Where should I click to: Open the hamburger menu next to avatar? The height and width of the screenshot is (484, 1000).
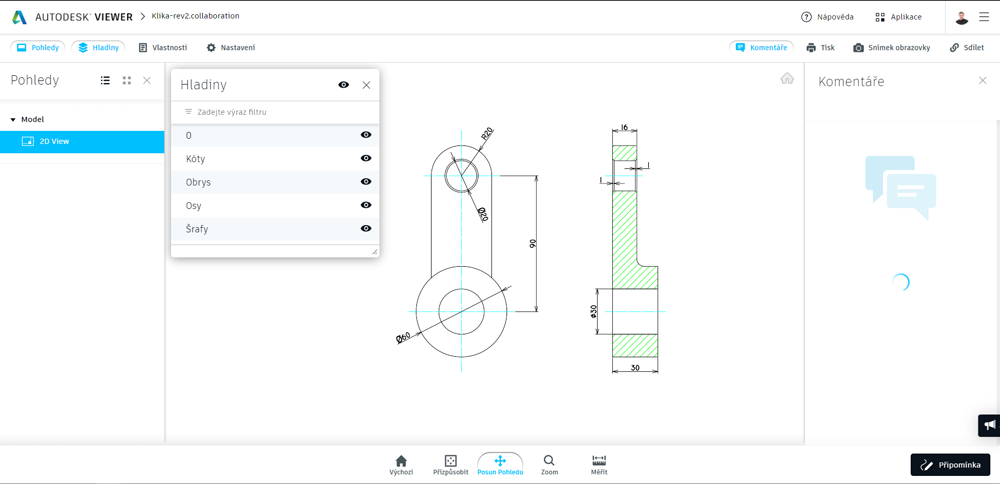click(984, 17)
